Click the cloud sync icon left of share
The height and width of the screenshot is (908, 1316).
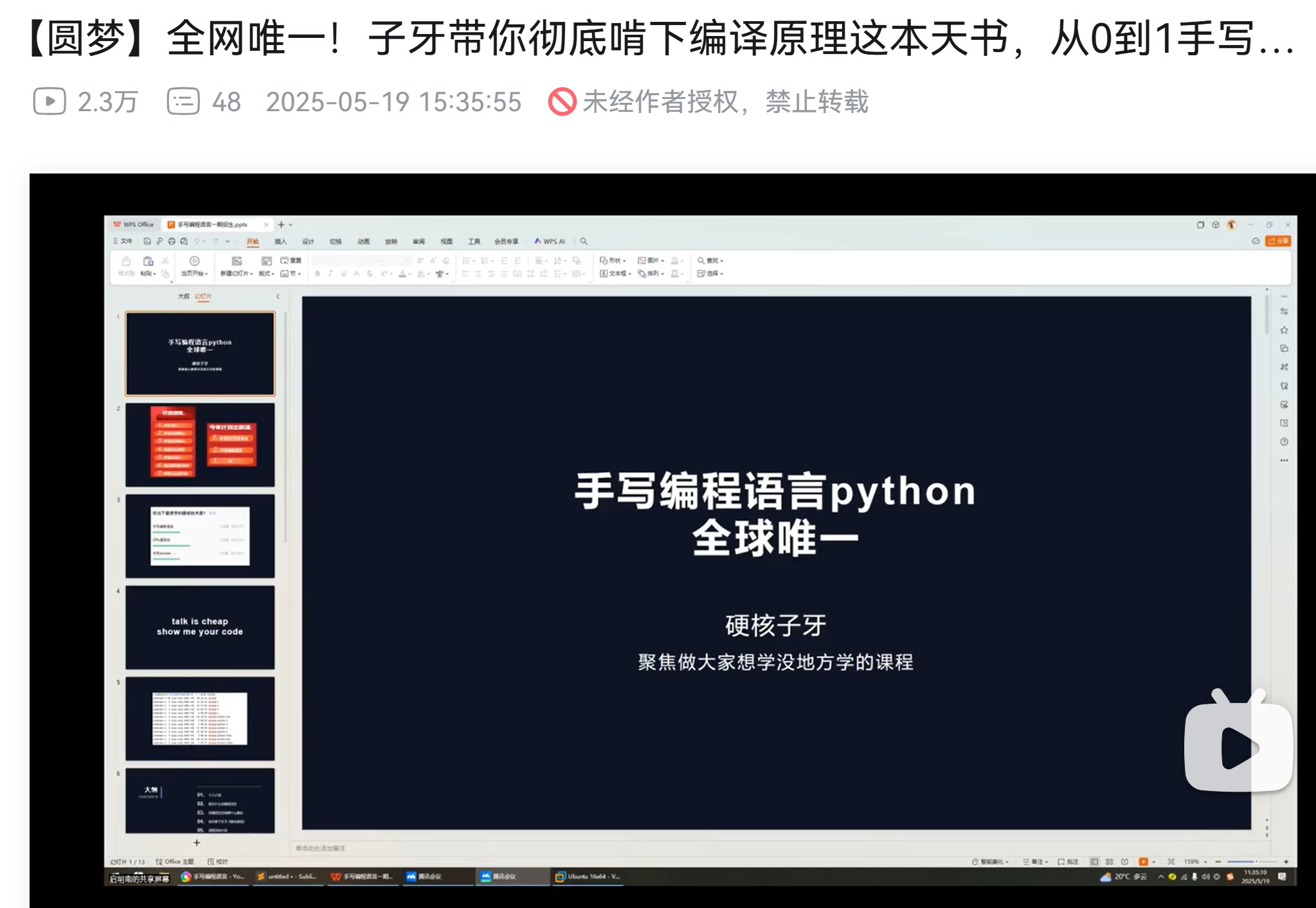(x=1256, y=241)
